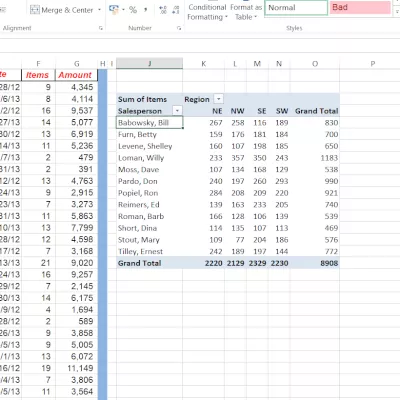Click the Merge & Center button
400x400 pixels.
pos(62,10)
